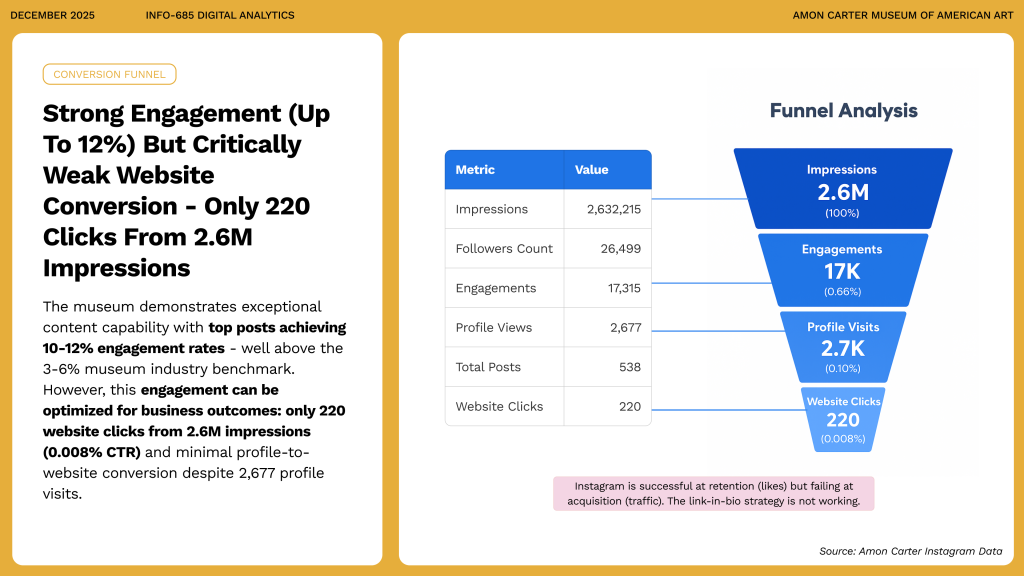Click the Followers Count table row label
Viewport: 1024px width, 576px height.
pyautogui.click(x=504, y=249)
